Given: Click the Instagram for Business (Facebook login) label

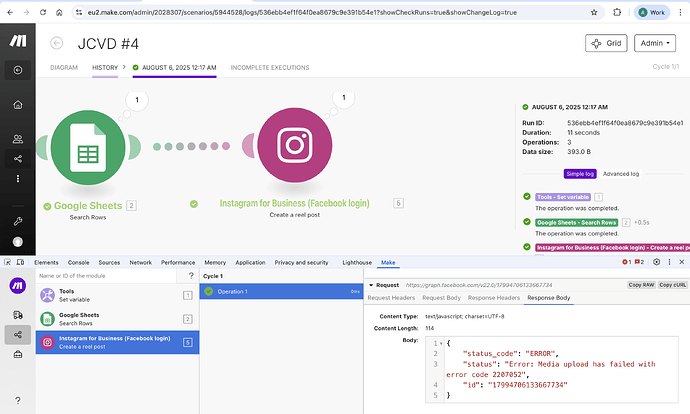Looking at the screenshot, I should (x=294, y=203).
